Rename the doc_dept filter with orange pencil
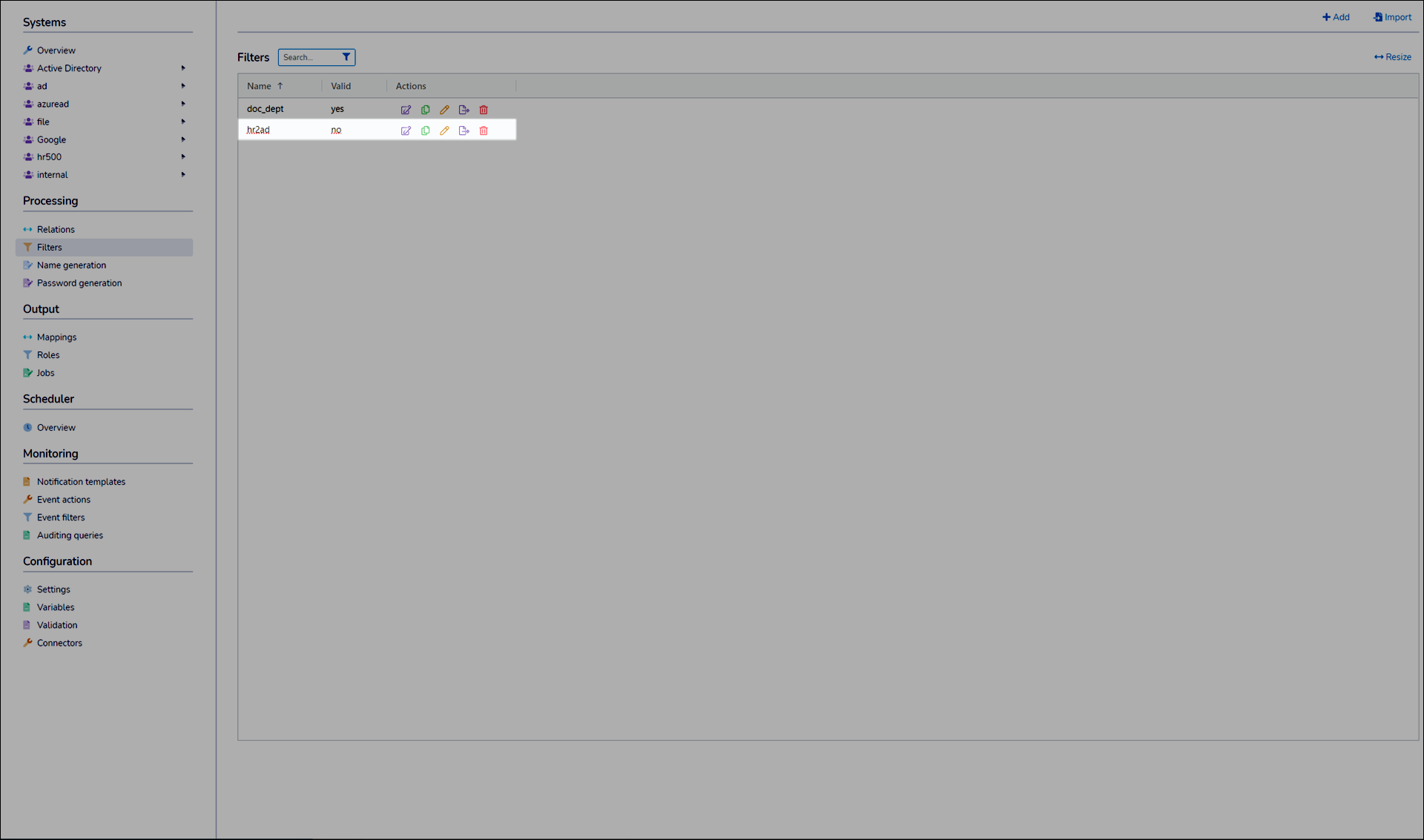This screenshot has width=1424, height=840. coord(444,109)
